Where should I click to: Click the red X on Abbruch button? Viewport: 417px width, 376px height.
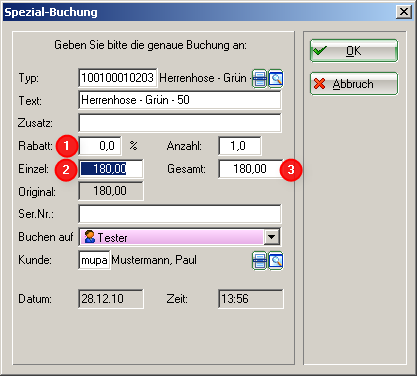pos(319,84)
